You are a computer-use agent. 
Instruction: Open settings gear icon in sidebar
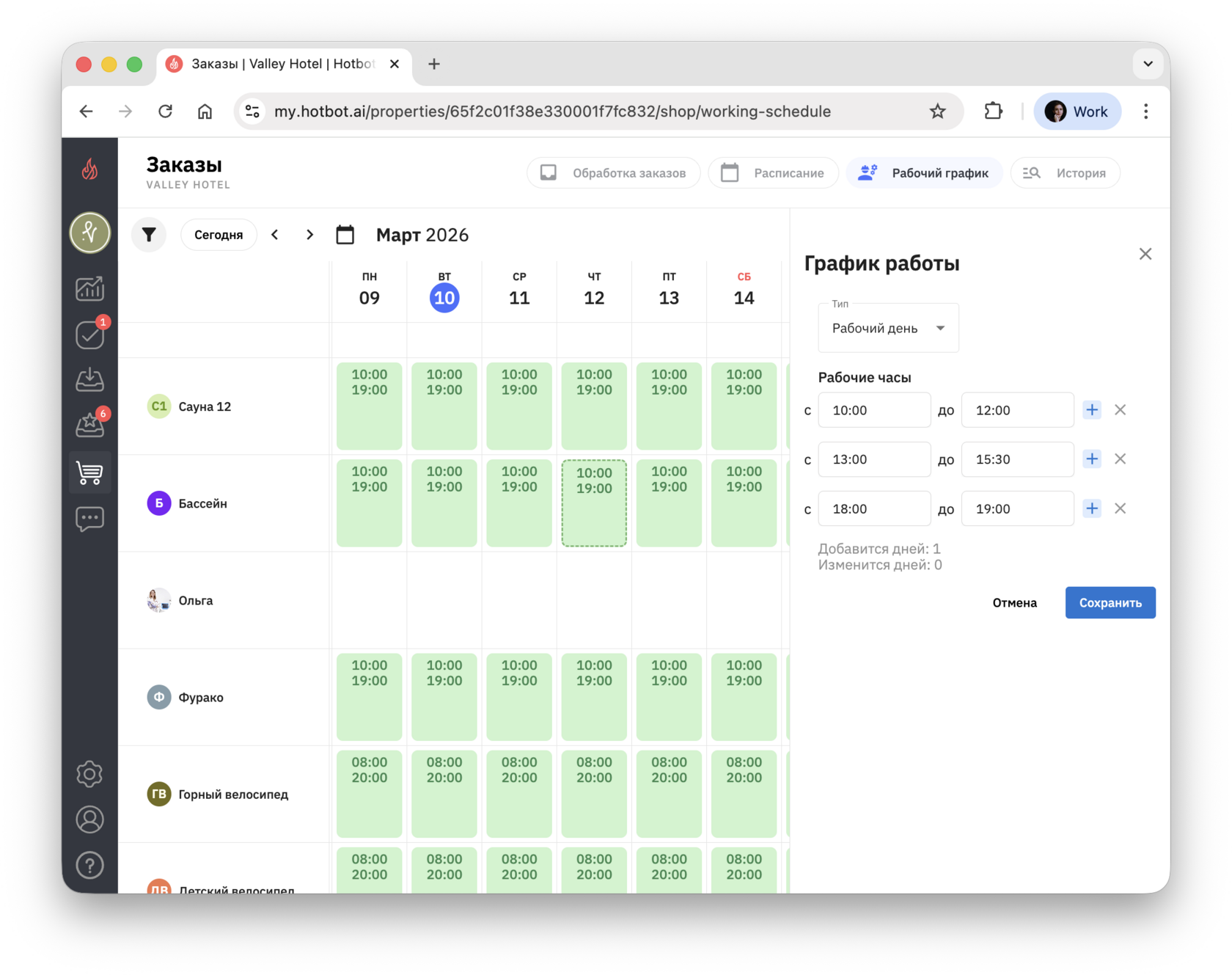89,774
